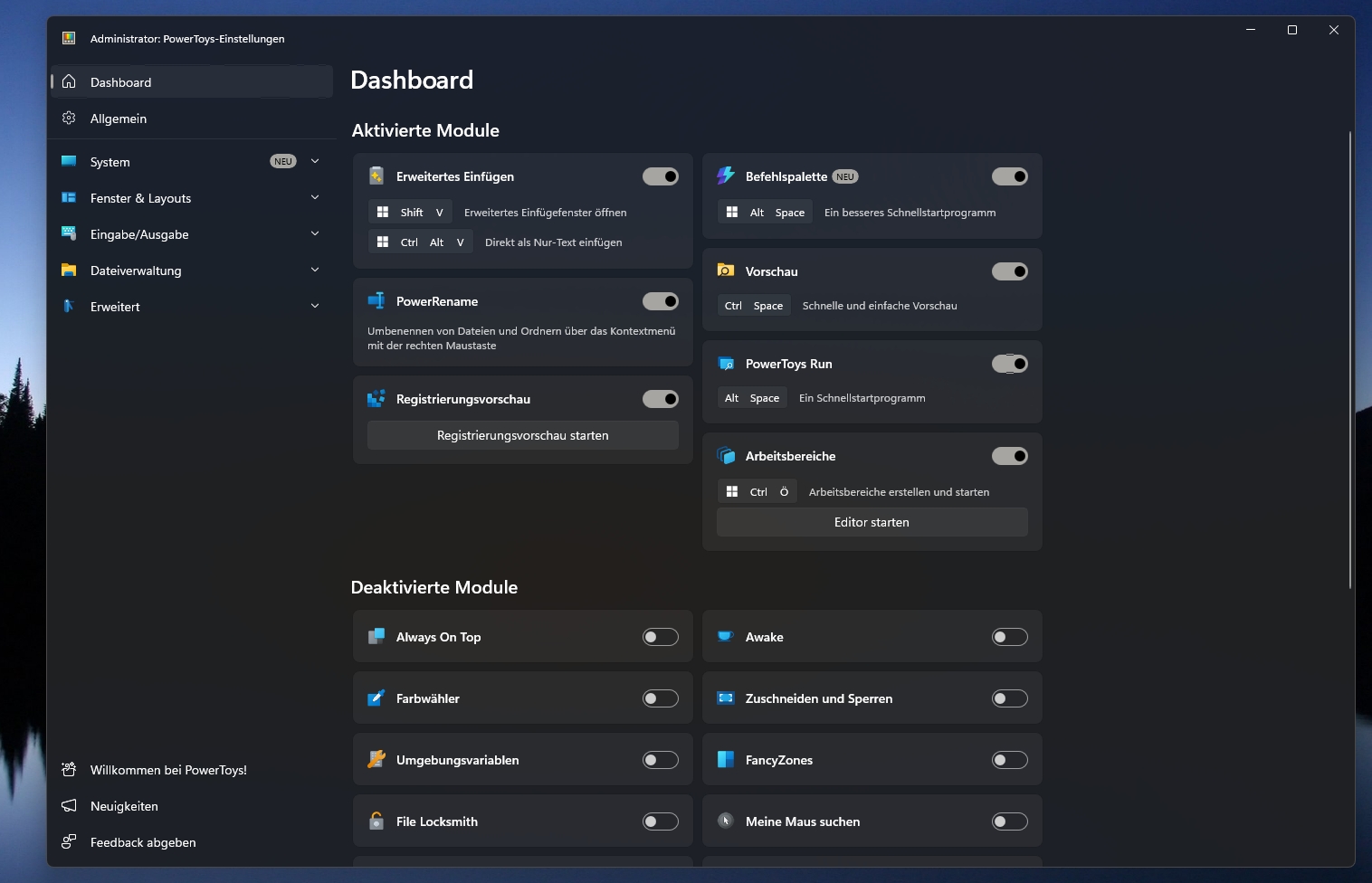The height and width of the screenshot is (883, 1372).
Task: Click the Feedback abgeben icon
Action: (69, 841)
